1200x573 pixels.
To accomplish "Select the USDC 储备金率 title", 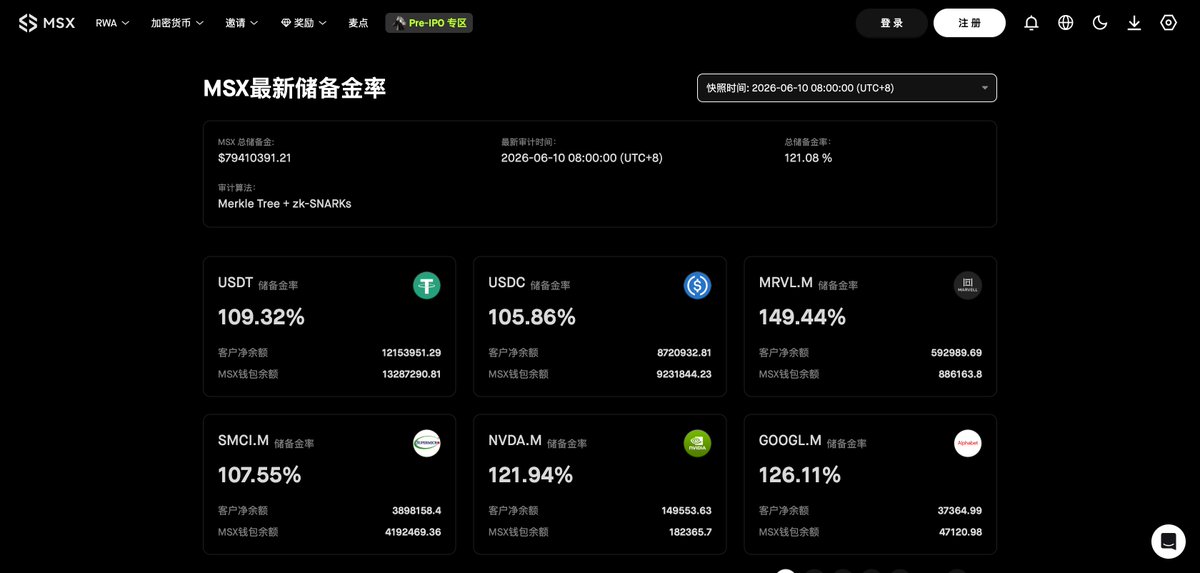I will click(529, 284).
